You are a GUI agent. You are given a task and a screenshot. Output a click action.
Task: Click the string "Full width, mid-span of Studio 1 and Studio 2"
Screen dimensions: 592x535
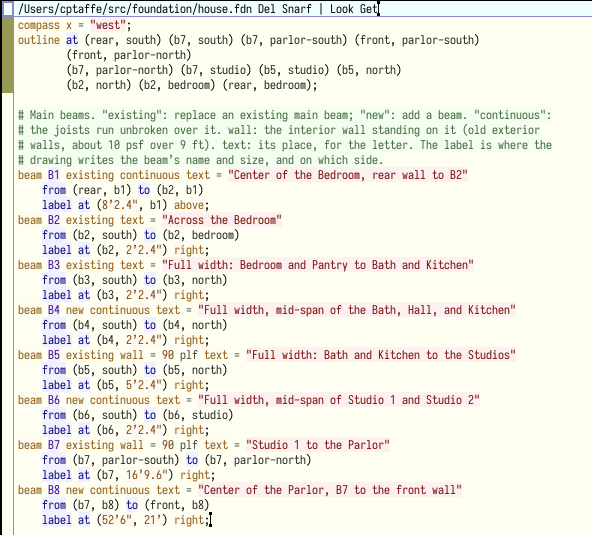(339, 400)
